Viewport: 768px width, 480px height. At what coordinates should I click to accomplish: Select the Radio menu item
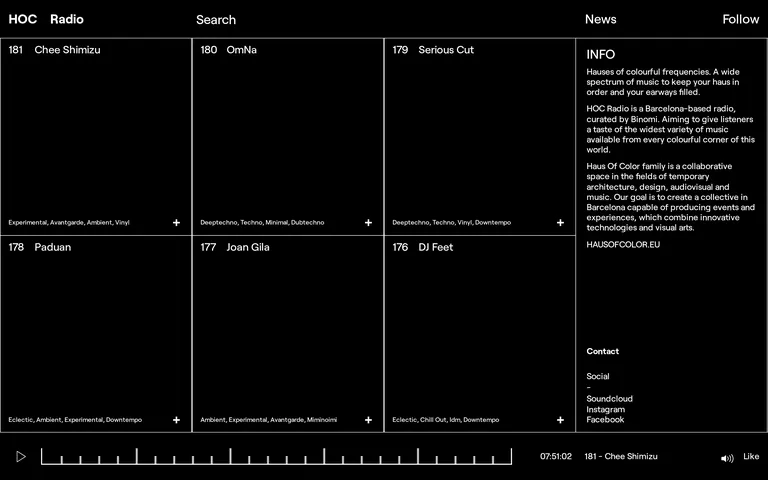click(x=67, y=20)
